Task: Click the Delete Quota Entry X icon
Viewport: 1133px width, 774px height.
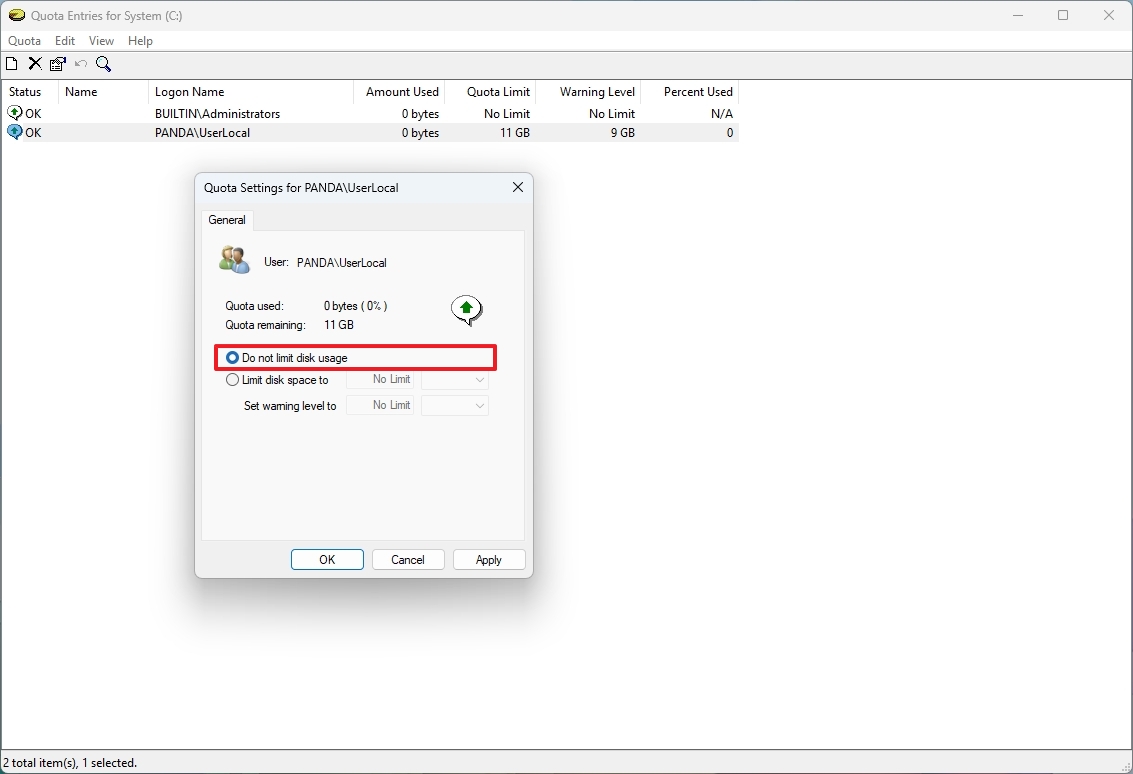Action: 35,64
